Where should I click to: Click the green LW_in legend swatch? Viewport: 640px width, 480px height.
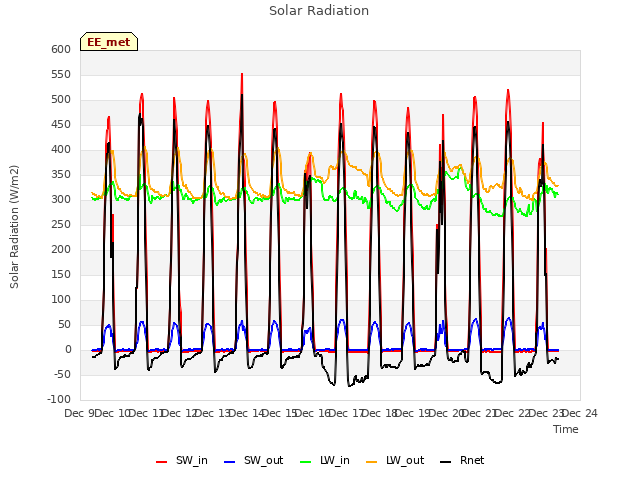(x=306, y=462)
